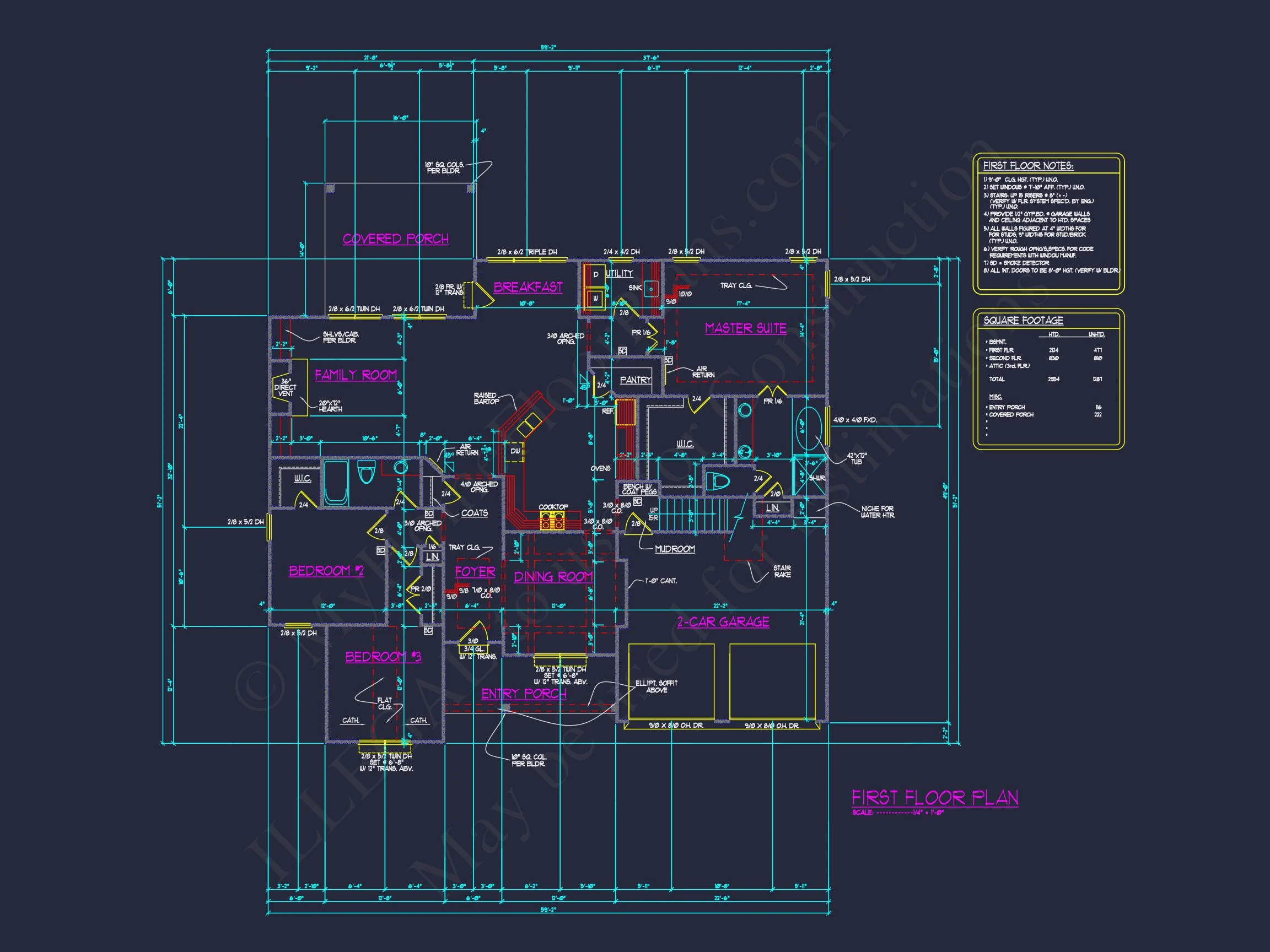Image resolution: width=1270 pixels, height=952 pixels.
Task: Select the DW dishwasher box
Action: [x=515, y=451]
